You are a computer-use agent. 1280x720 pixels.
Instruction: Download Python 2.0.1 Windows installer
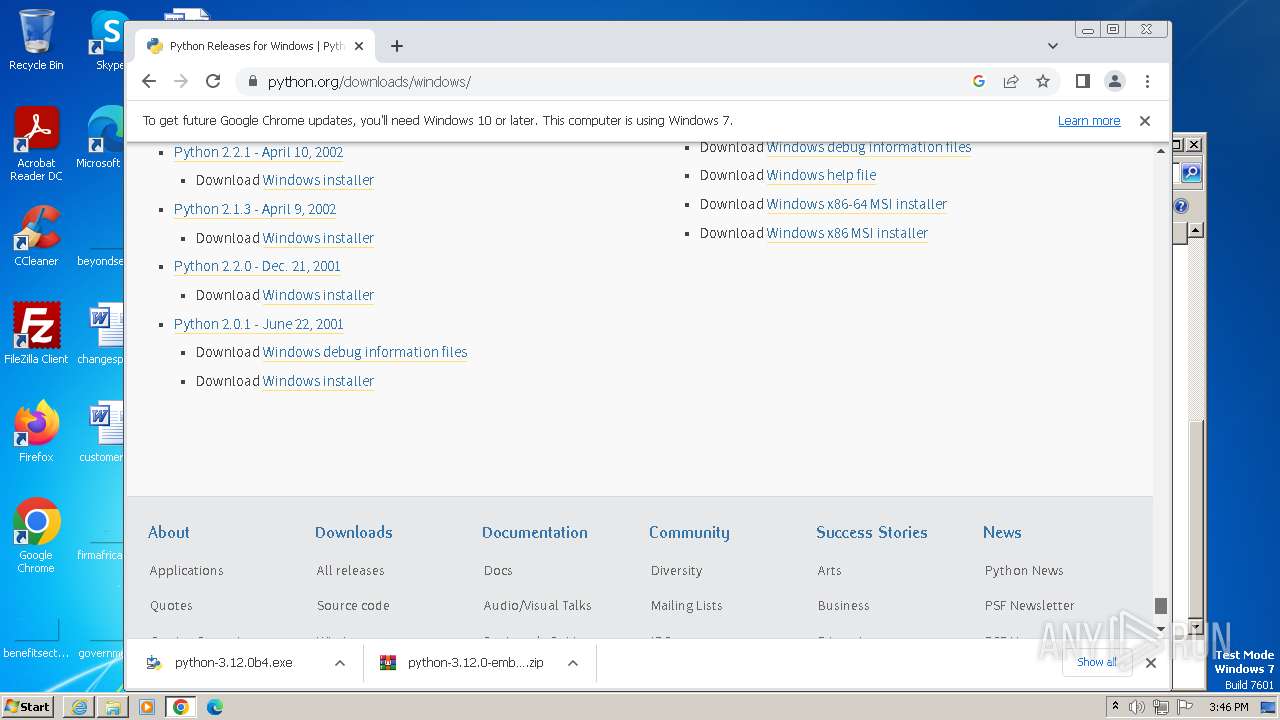click(318, 381)
